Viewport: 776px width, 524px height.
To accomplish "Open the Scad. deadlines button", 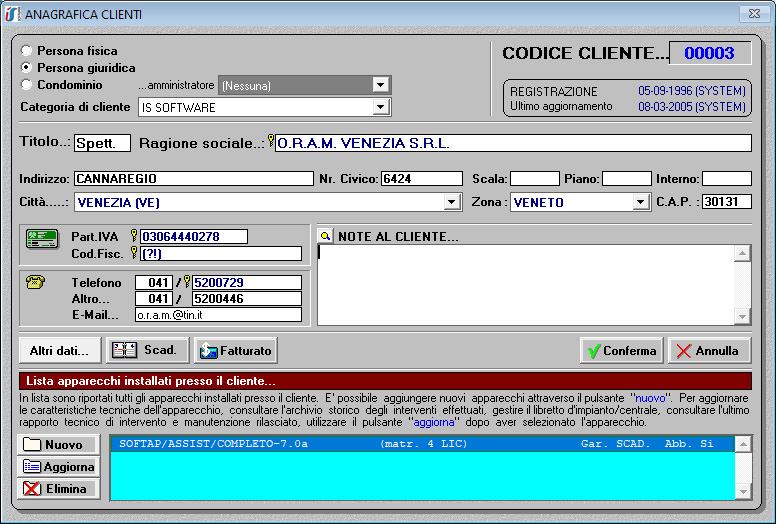I will point(147,350).
